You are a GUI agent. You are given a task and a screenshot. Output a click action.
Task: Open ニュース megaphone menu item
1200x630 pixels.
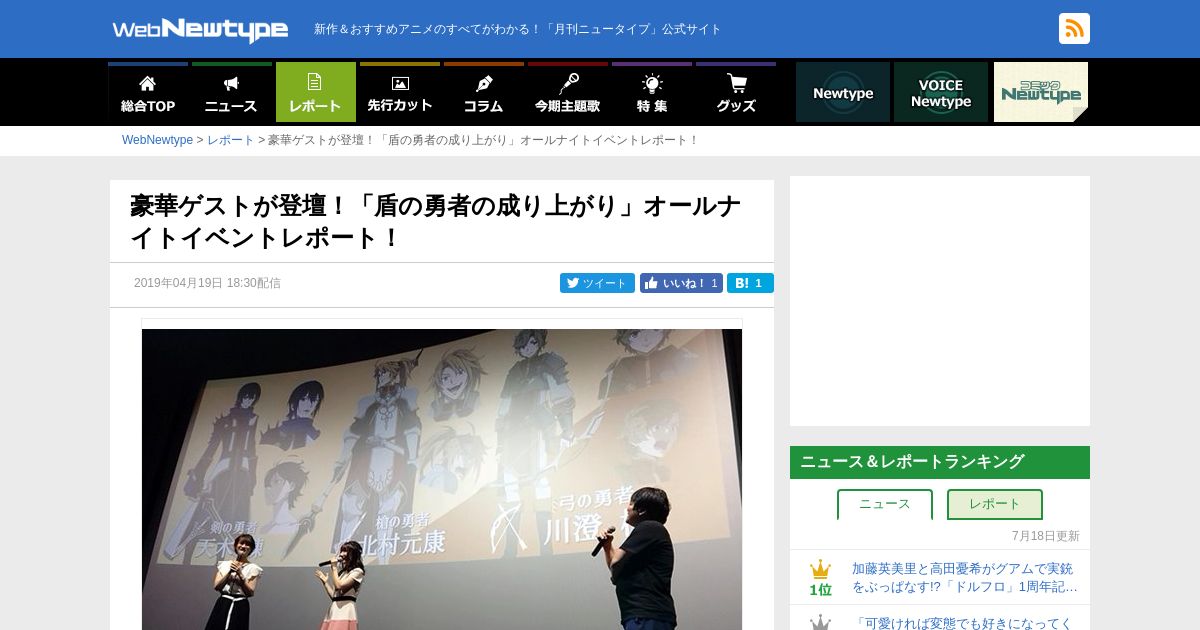[x=232, y=92]
